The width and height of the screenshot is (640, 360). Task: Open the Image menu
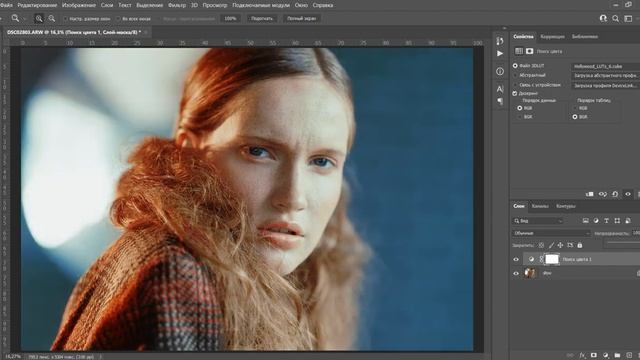point(79,5)
